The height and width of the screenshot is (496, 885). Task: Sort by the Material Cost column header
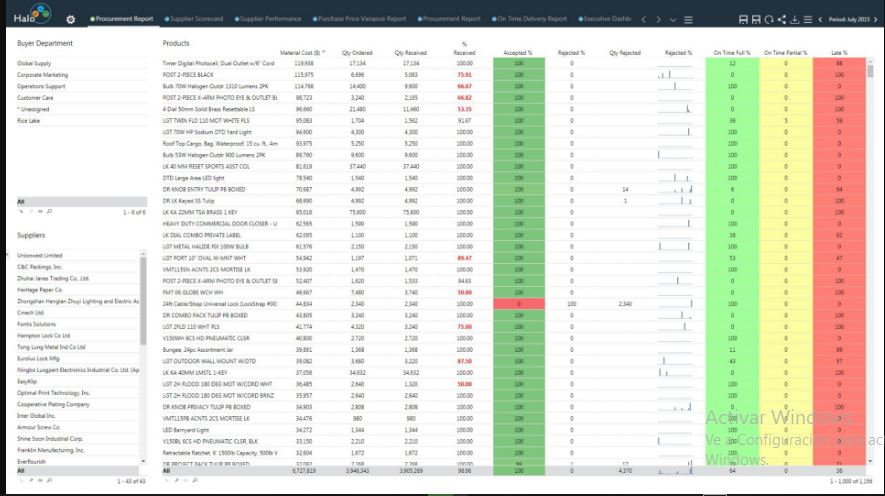tap(301, 53)
